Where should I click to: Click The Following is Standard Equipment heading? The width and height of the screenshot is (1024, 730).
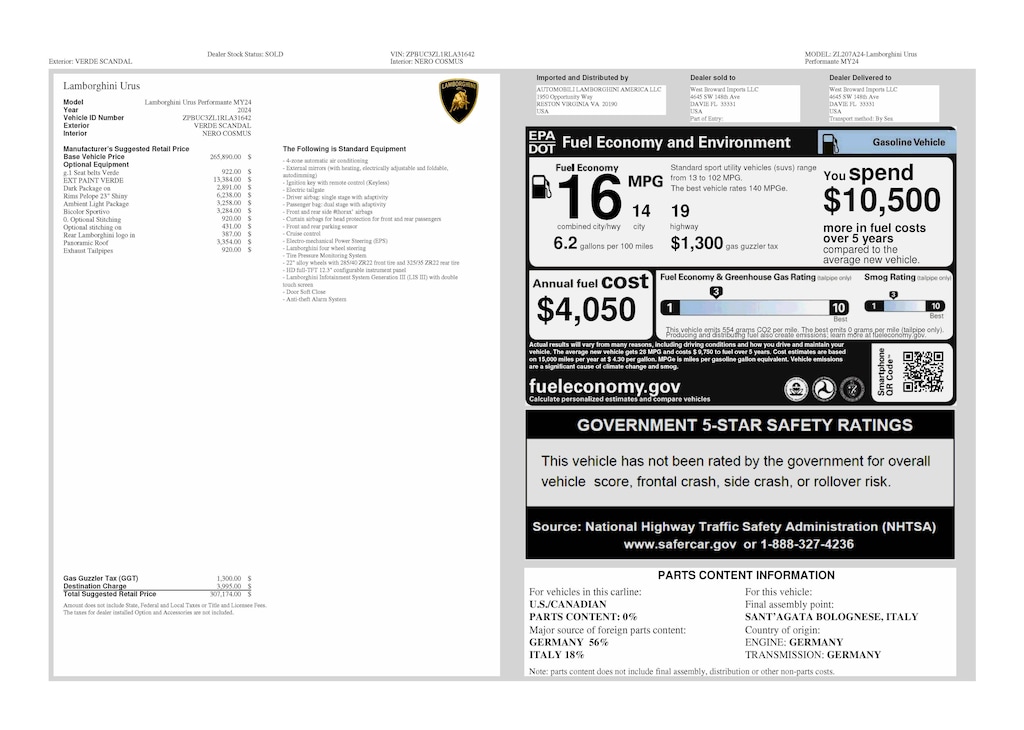344,149
